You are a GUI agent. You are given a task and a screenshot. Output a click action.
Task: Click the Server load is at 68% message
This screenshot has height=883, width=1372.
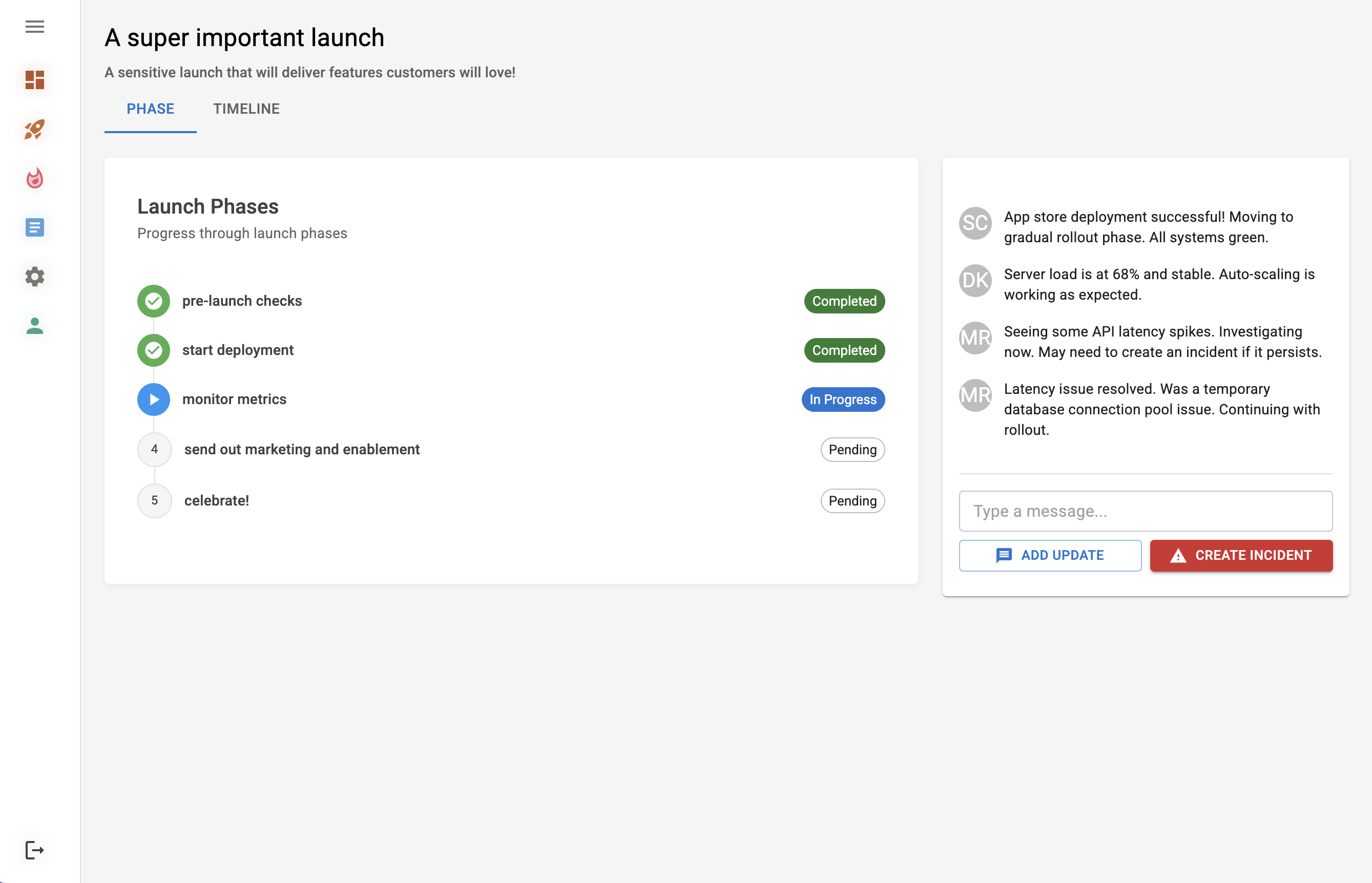point(1159,284)
